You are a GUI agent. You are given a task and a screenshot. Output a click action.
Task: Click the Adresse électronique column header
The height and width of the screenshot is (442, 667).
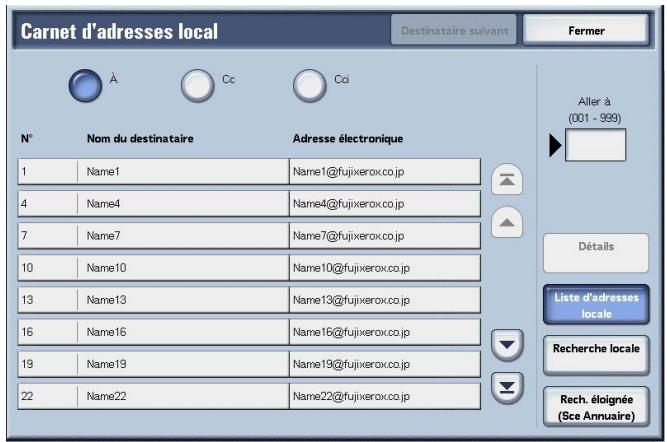(348, 139)
